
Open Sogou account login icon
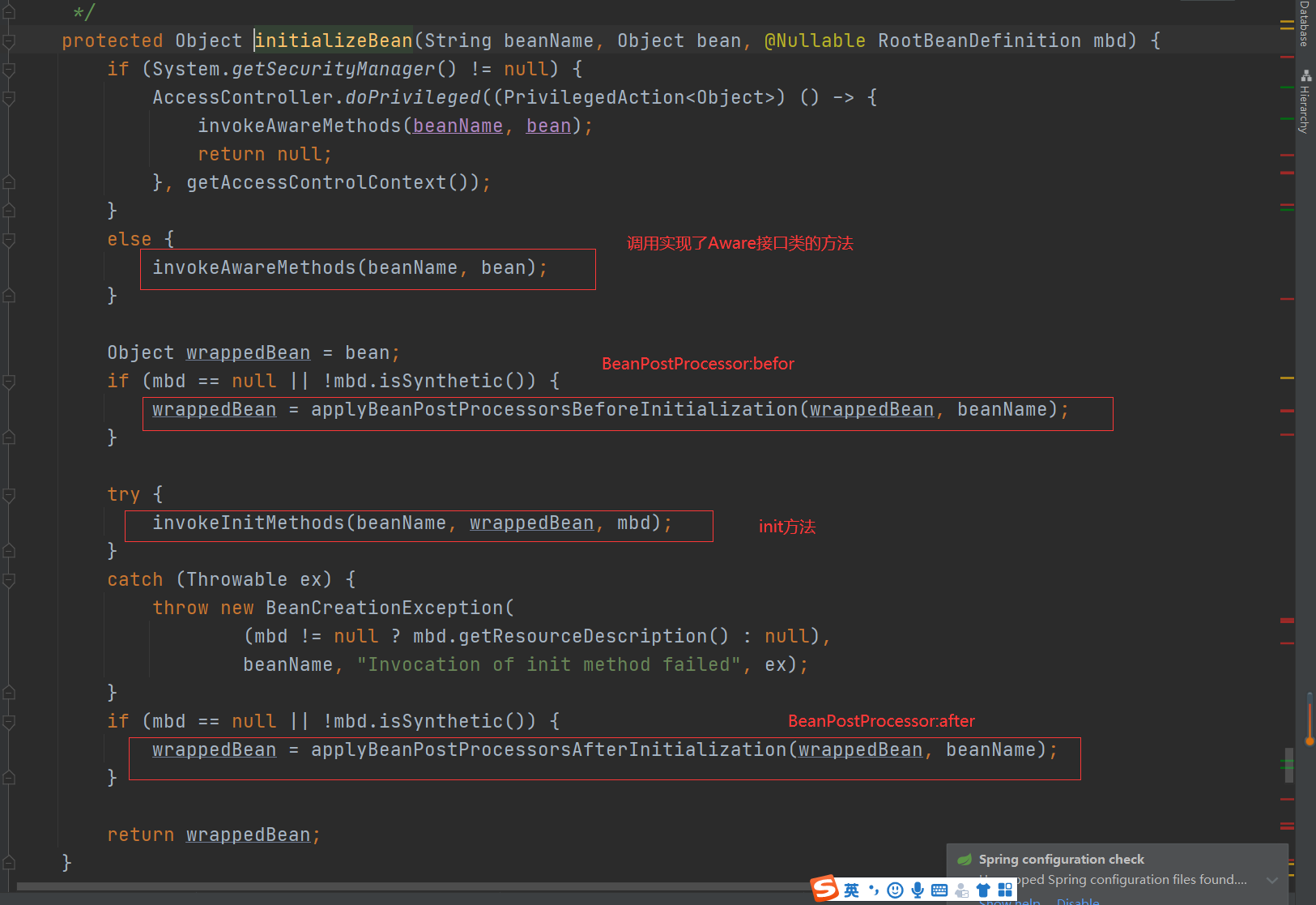[x=961, y=890]
